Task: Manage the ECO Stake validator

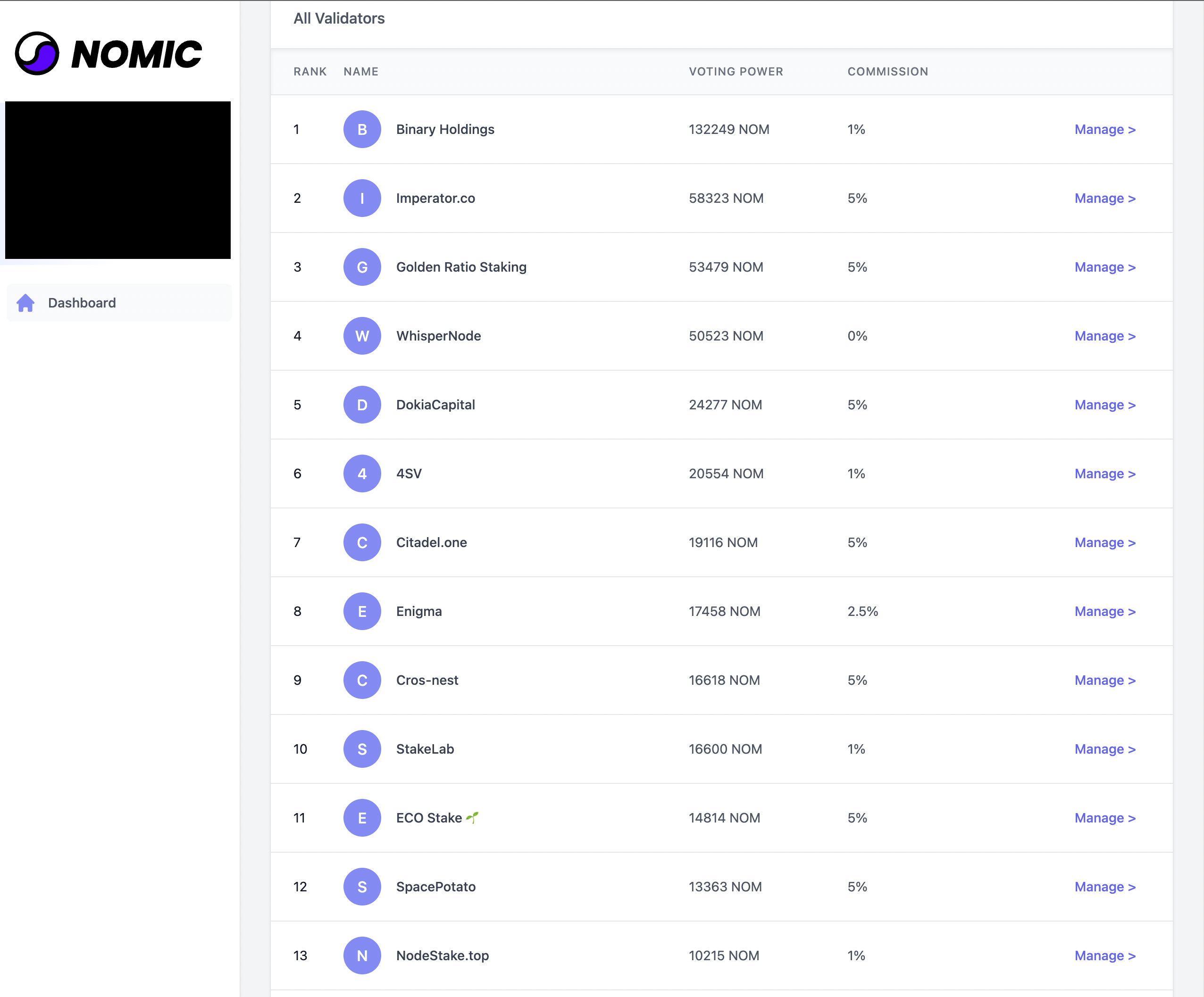Action: point(1104,818)
